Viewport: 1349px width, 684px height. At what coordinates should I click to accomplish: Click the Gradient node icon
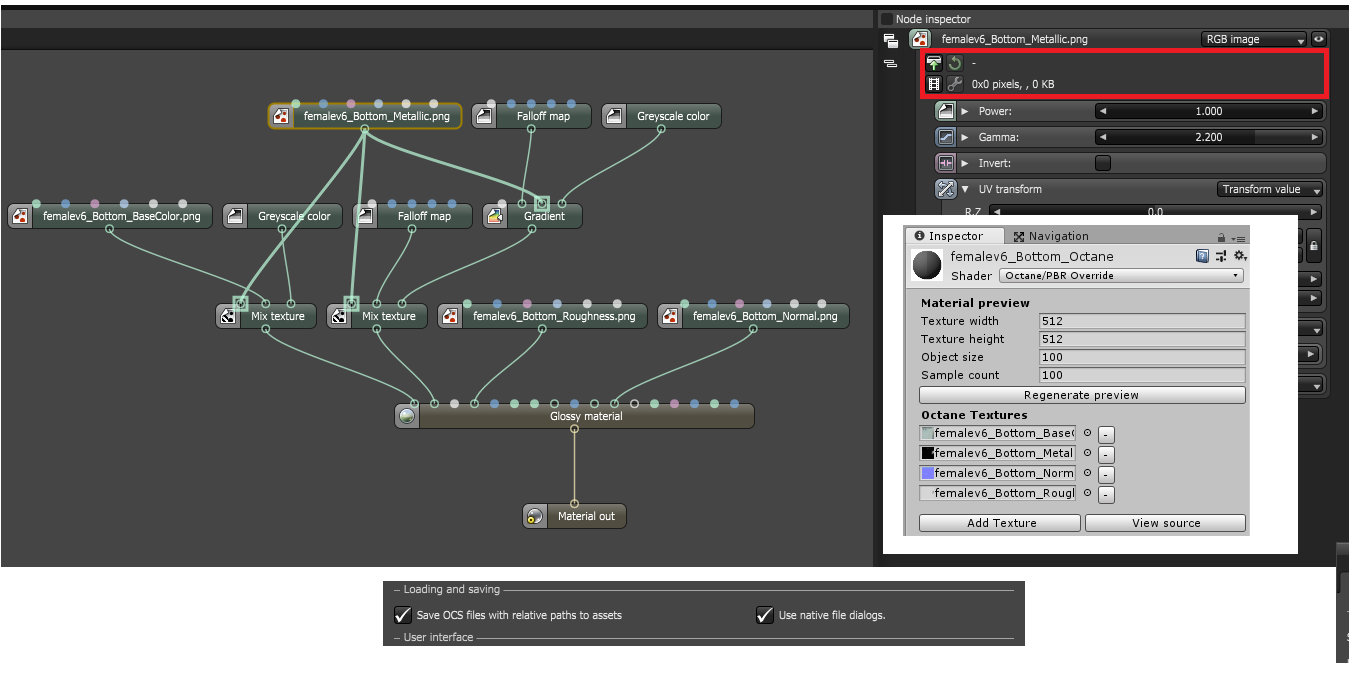[495, 216]
